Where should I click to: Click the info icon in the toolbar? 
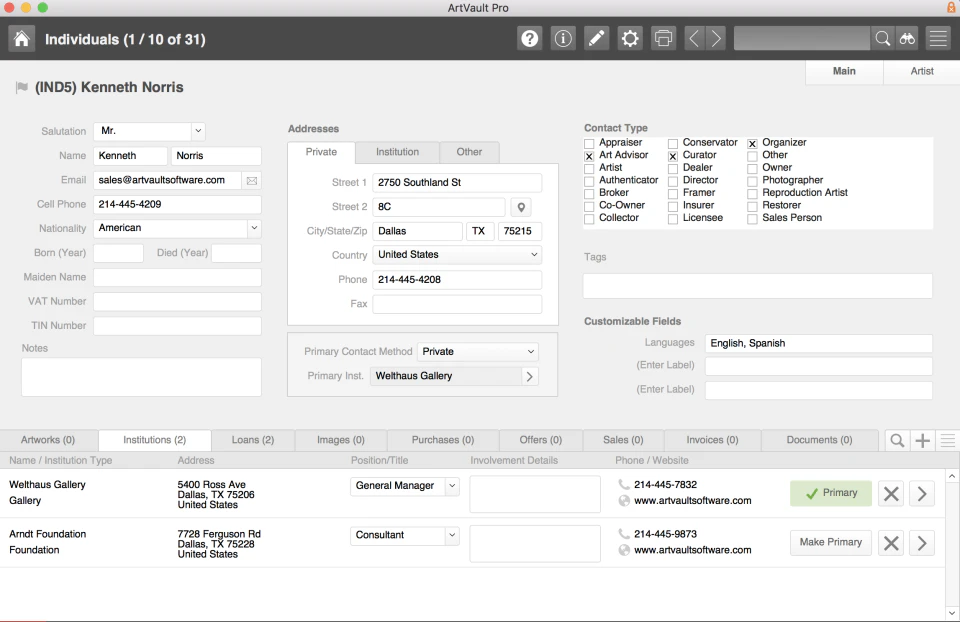pyautogui.click(x=562, y=37)
